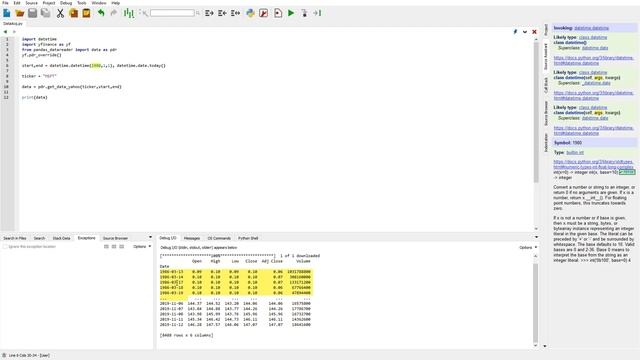Screen dimensions: 640x360
Task: Open the File menu
Action: [x=5, y=3]
